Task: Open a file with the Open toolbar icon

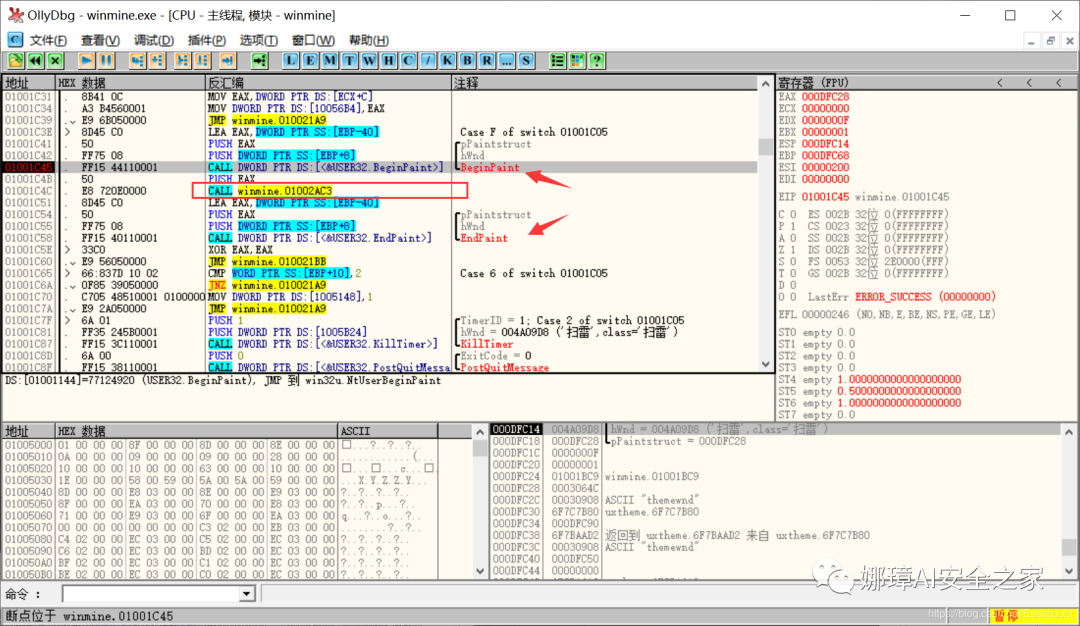Action: click(15, 61)
